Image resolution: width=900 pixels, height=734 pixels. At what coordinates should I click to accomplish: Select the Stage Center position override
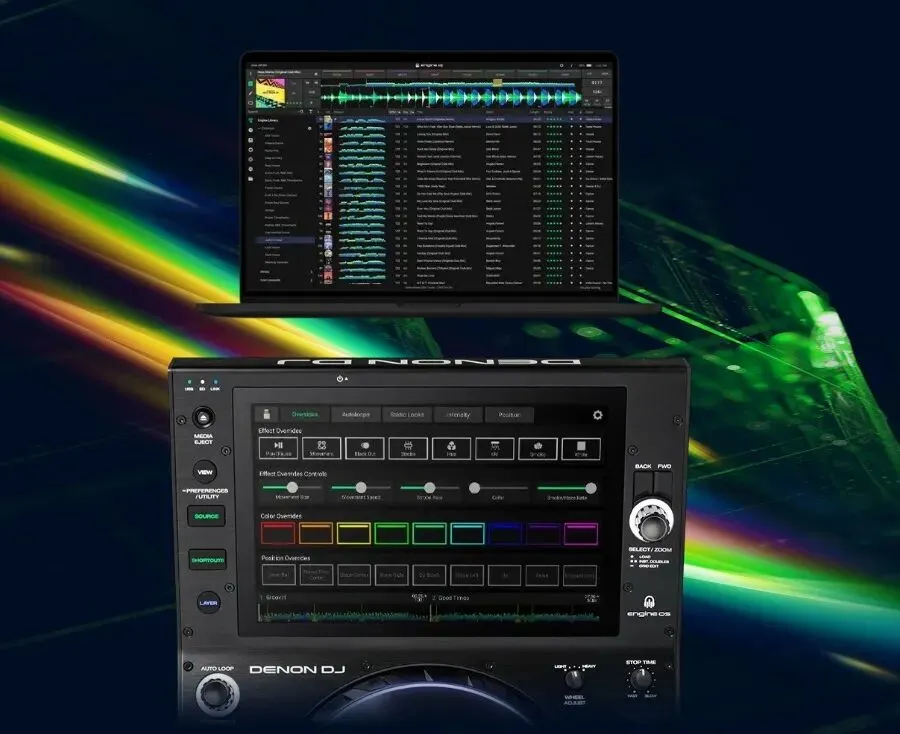[354, 575]
